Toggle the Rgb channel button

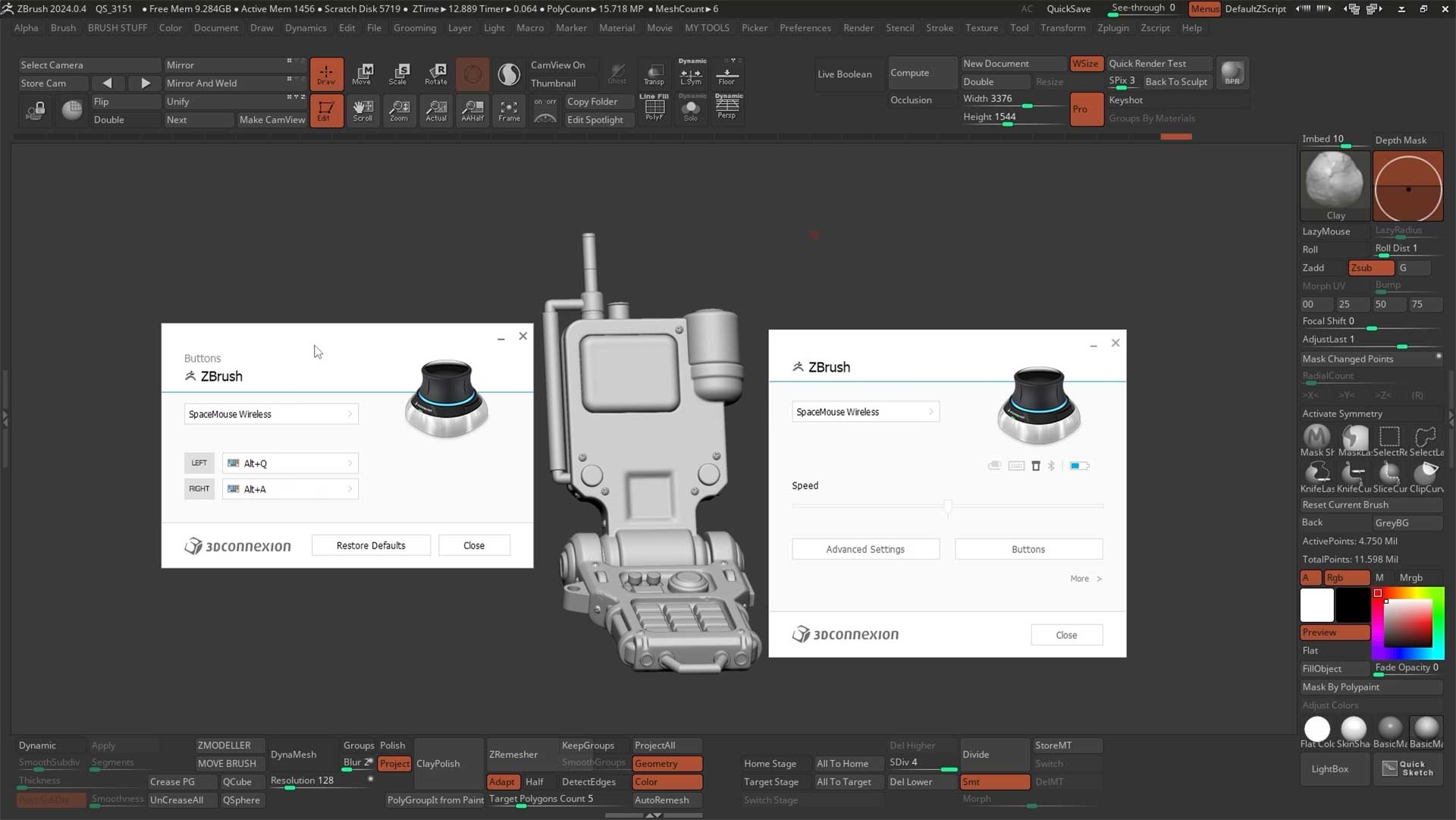click(1347, 578)
